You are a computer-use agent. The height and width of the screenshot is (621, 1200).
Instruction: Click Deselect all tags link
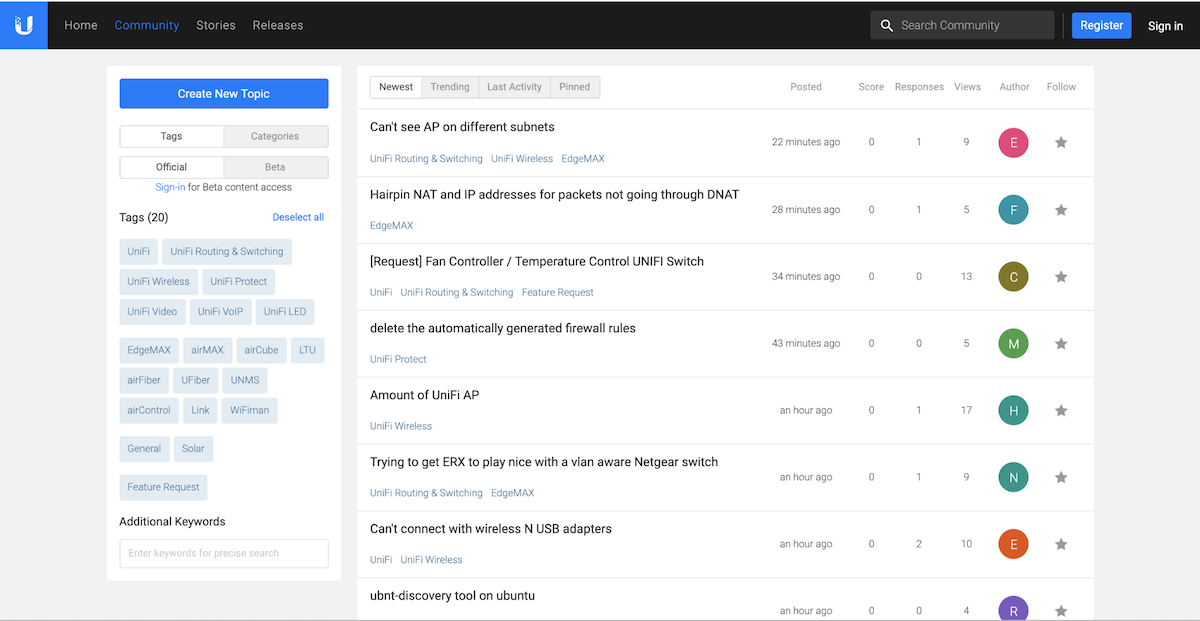tap(298, 217)
